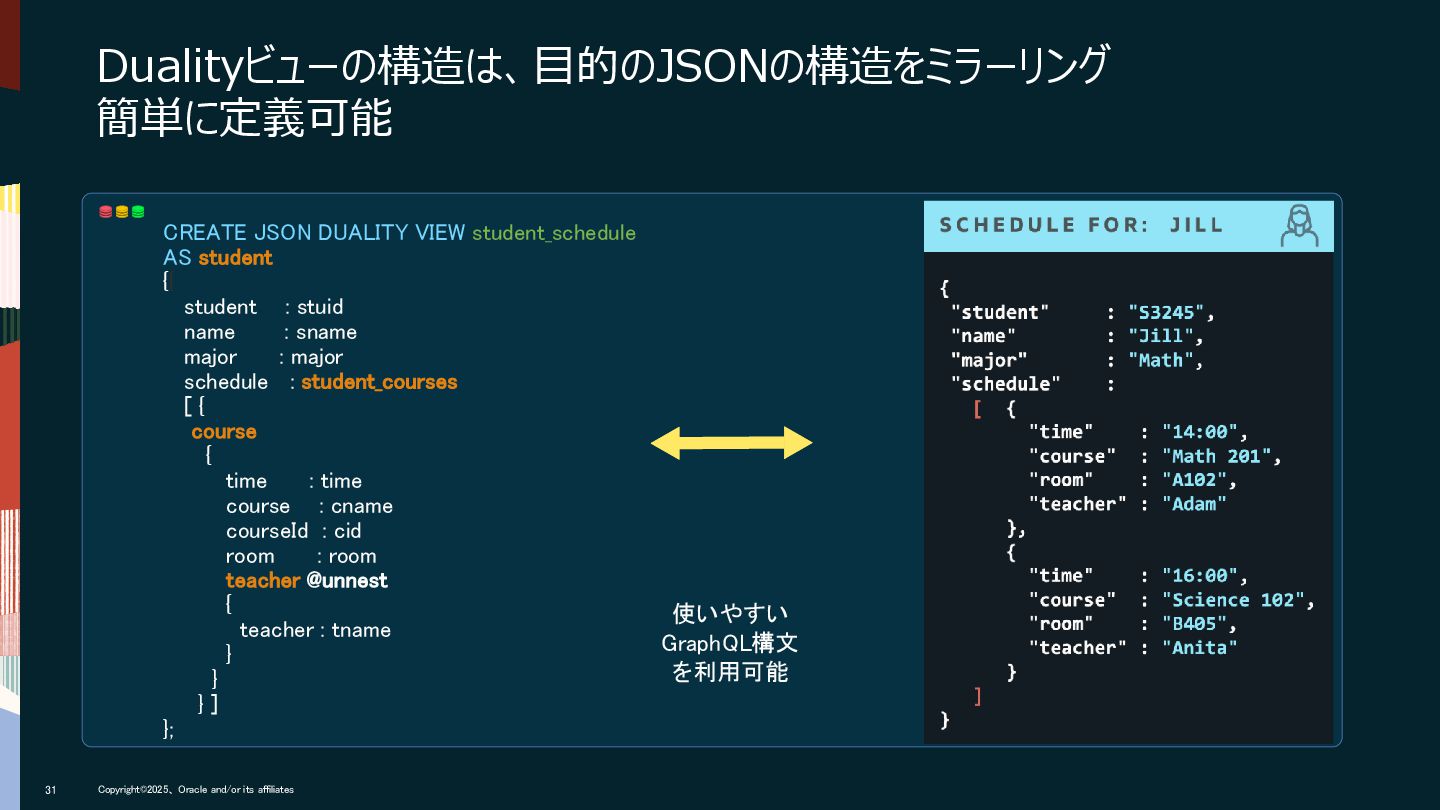
Task: Click the "Math" value of the major key
Action: click(x=1161, y=360)
